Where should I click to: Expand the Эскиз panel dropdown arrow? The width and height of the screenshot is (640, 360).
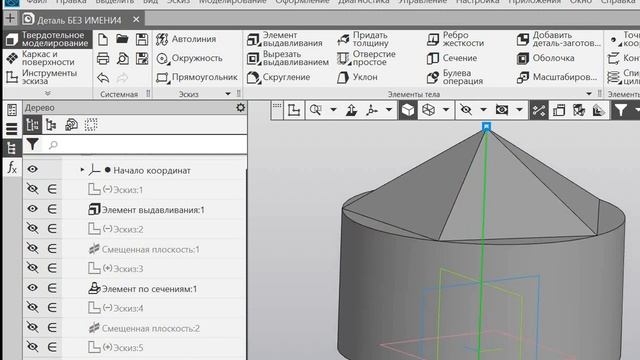(x=228, y=94)
